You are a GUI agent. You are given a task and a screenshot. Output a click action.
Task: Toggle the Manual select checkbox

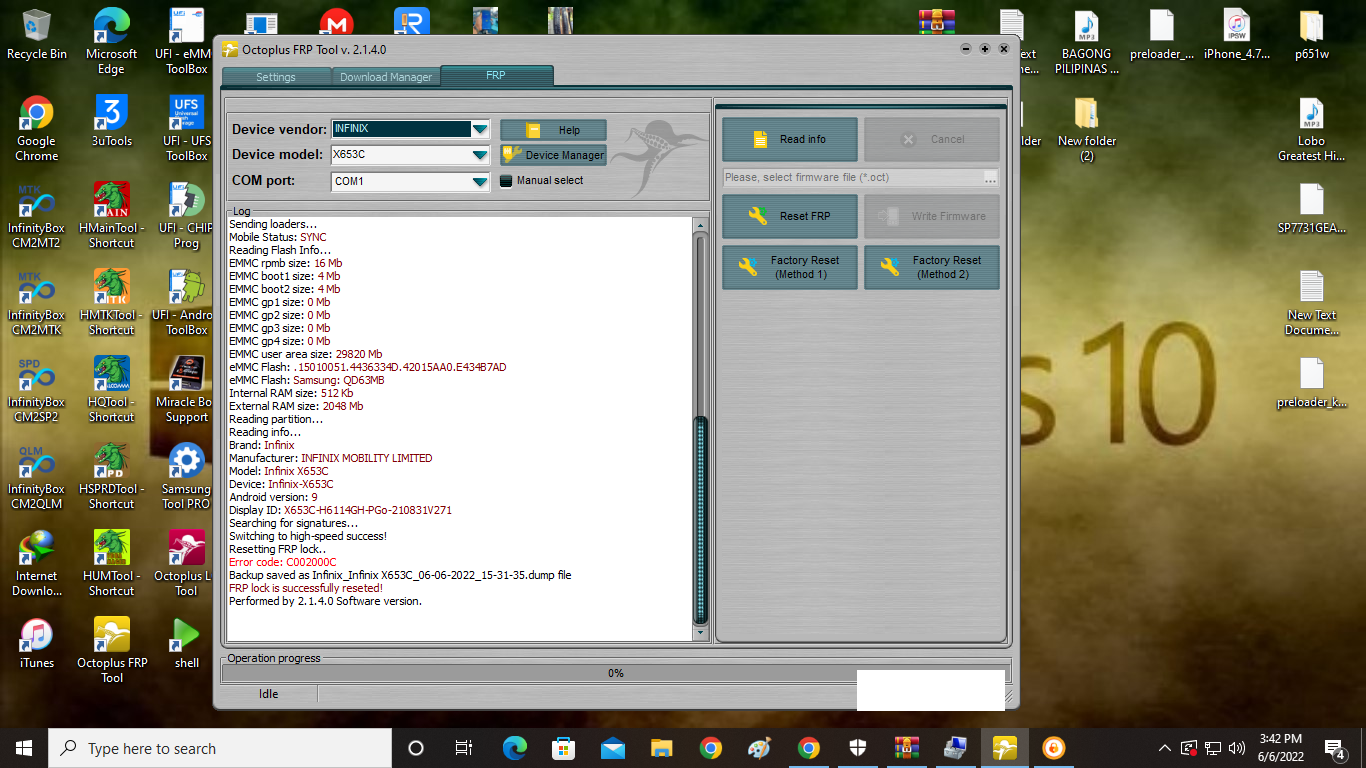click(506, 181)
